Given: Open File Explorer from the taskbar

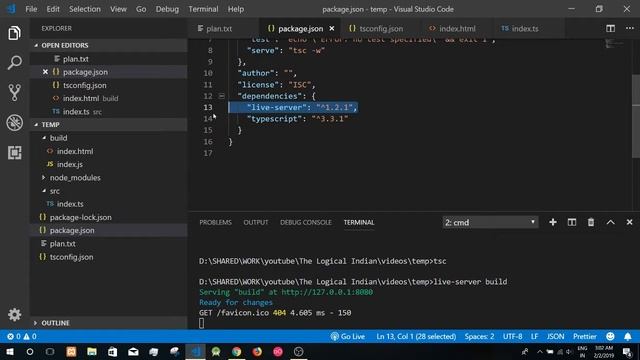Looking at the screenshot, I should click(x=92, y=351).
